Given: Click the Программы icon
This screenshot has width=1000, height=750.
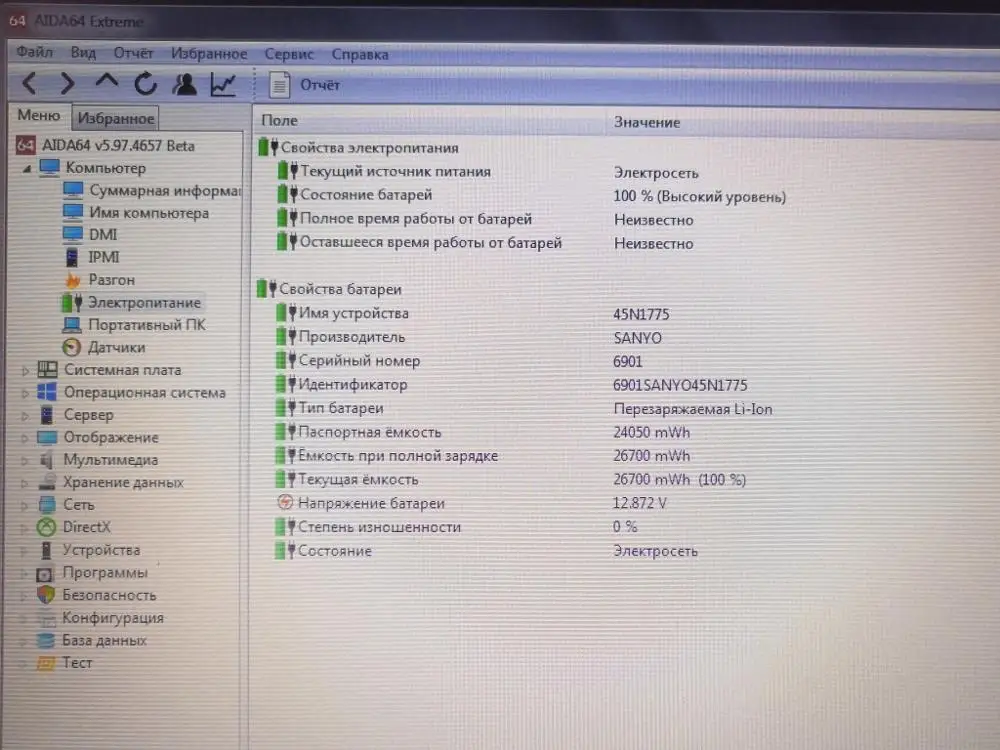Looking at the screenshot, I should coord(44,573).
